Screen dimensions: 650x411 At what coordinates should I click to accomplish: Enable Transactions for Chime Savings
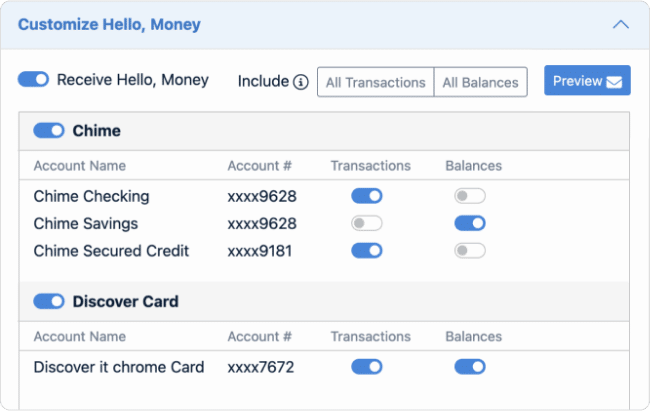367,223
